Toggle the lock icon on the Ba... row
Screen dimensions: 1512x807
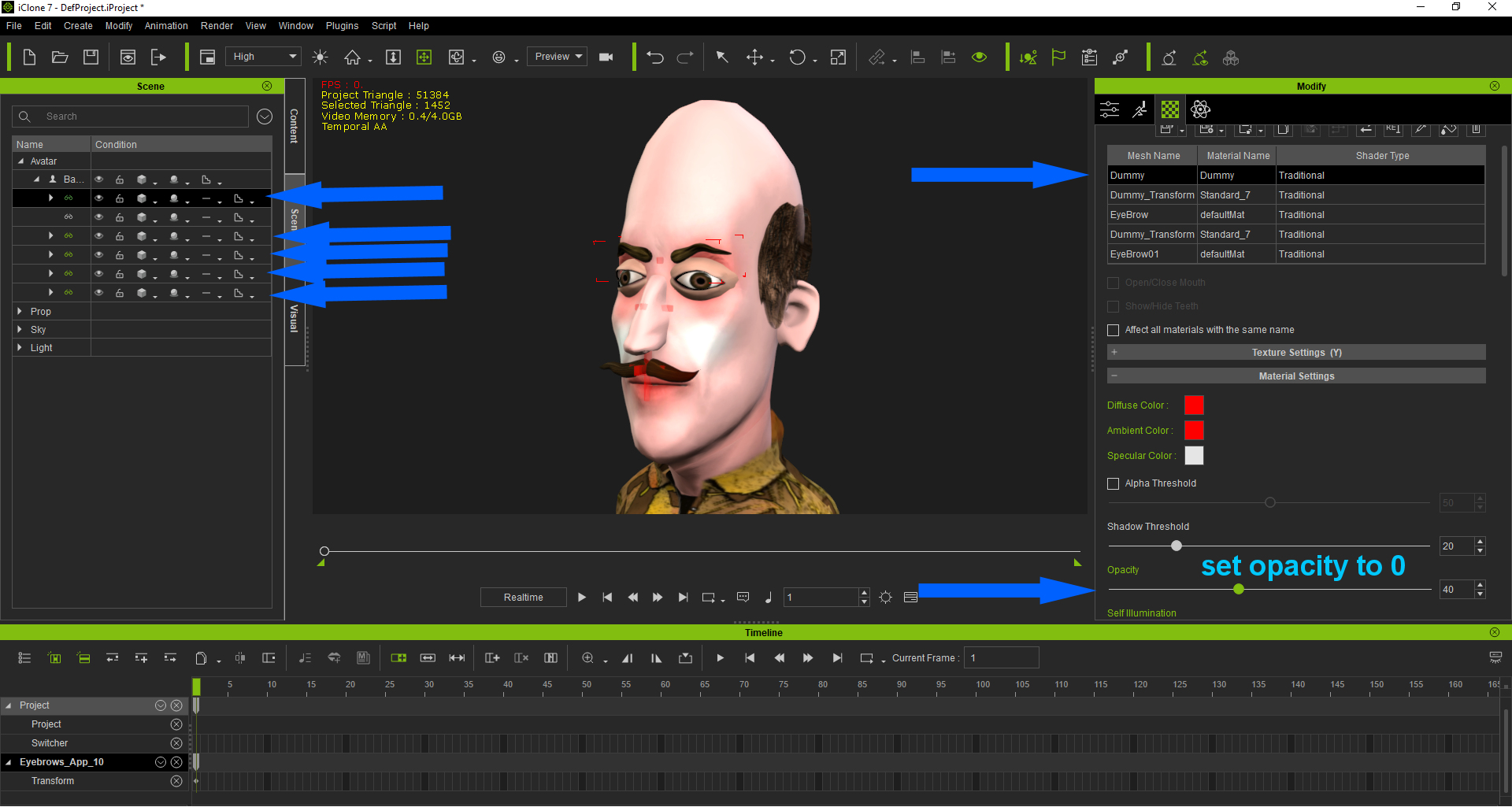[x=120, y=180]
